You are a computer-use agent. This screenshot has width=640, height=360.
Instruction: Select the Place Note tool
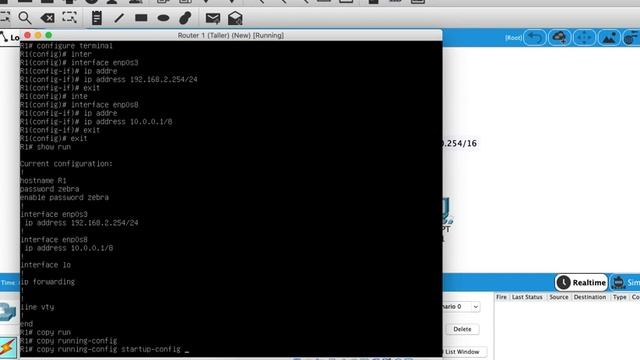click(x=97, y=18)
